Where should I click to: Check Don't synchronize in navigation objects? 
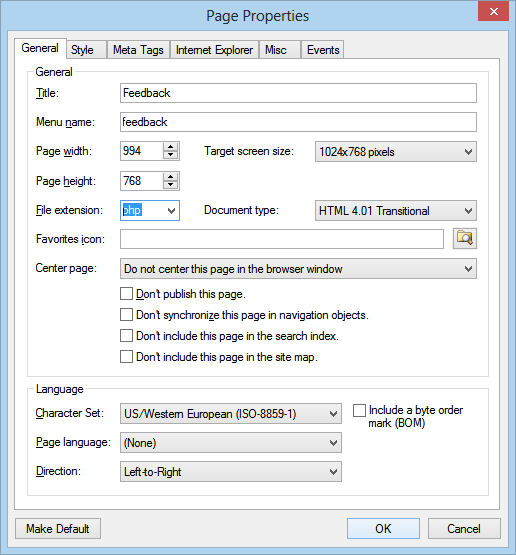tap(126, 315)
